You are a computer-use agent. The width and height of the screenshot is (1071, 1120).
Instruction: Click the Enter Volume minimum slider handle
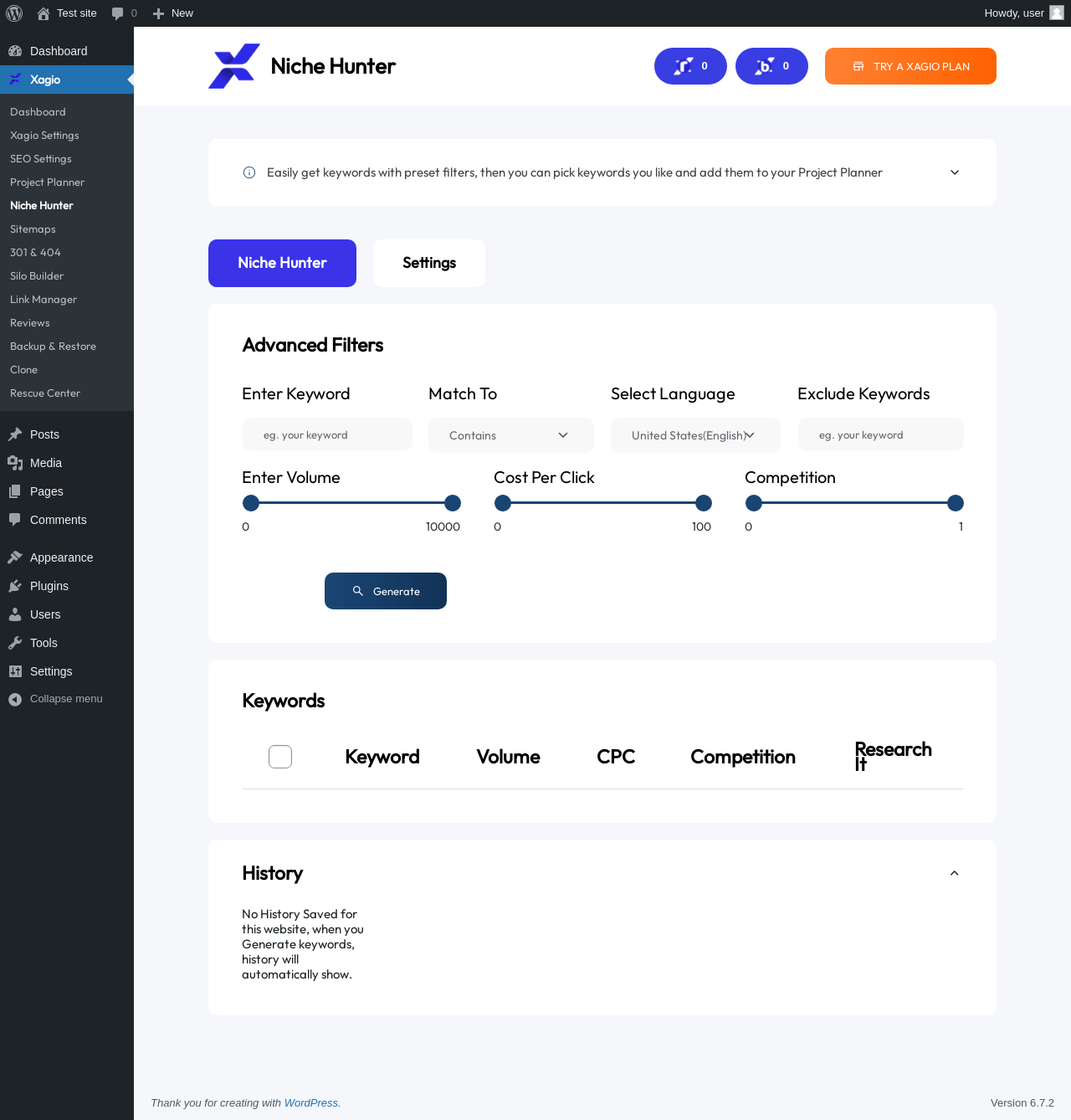tap(251, 503)
